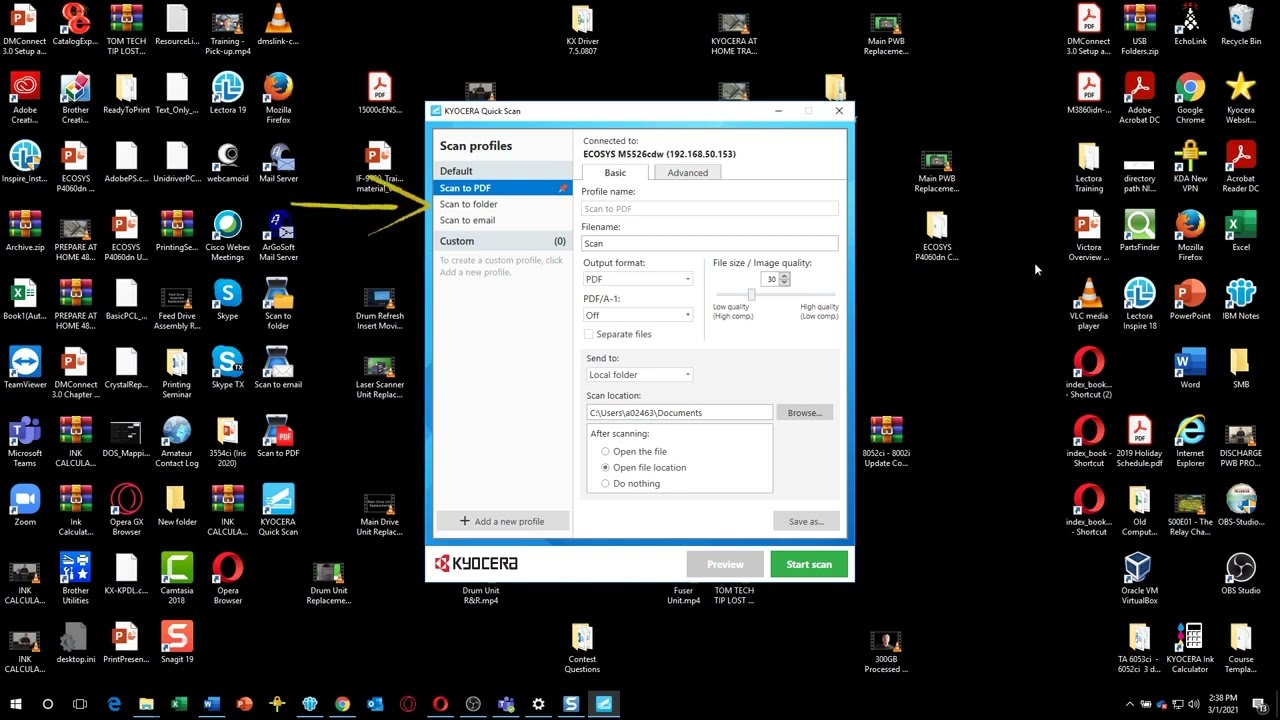The height and width of the screenshot is (720, 1280).
Task: Open the IBM Notes desktop icon
Action: (x=1241, y=300)
